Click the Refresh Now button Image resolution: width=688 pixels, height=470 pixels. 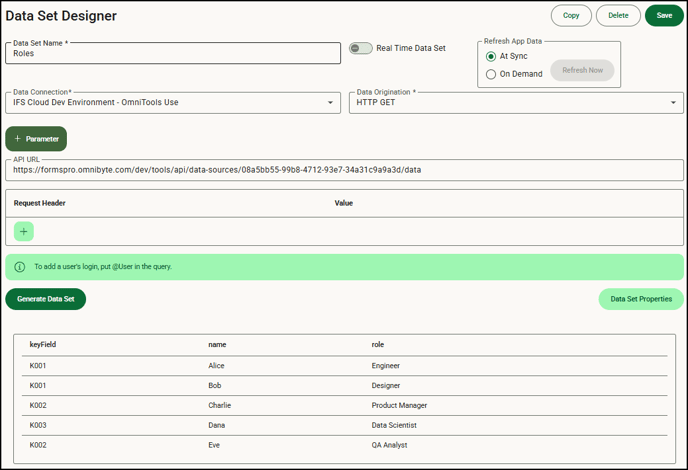[582, 71]
